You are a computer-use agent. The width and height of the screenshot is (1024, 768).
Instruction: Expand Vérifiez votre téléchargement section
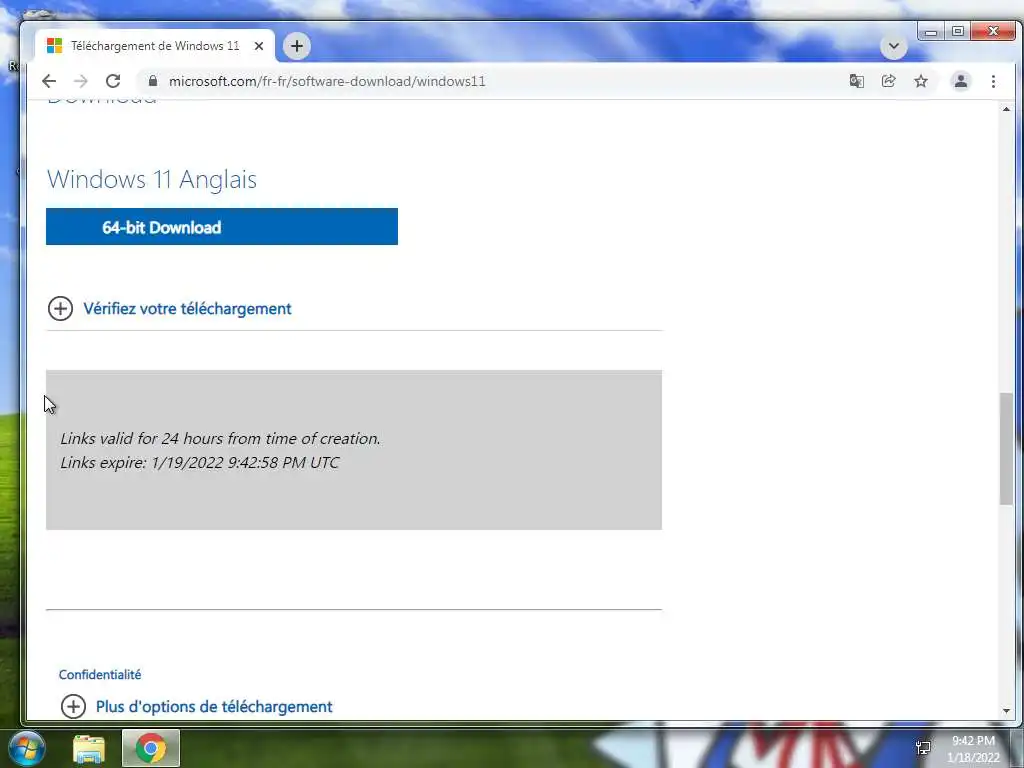click(187, 309)
